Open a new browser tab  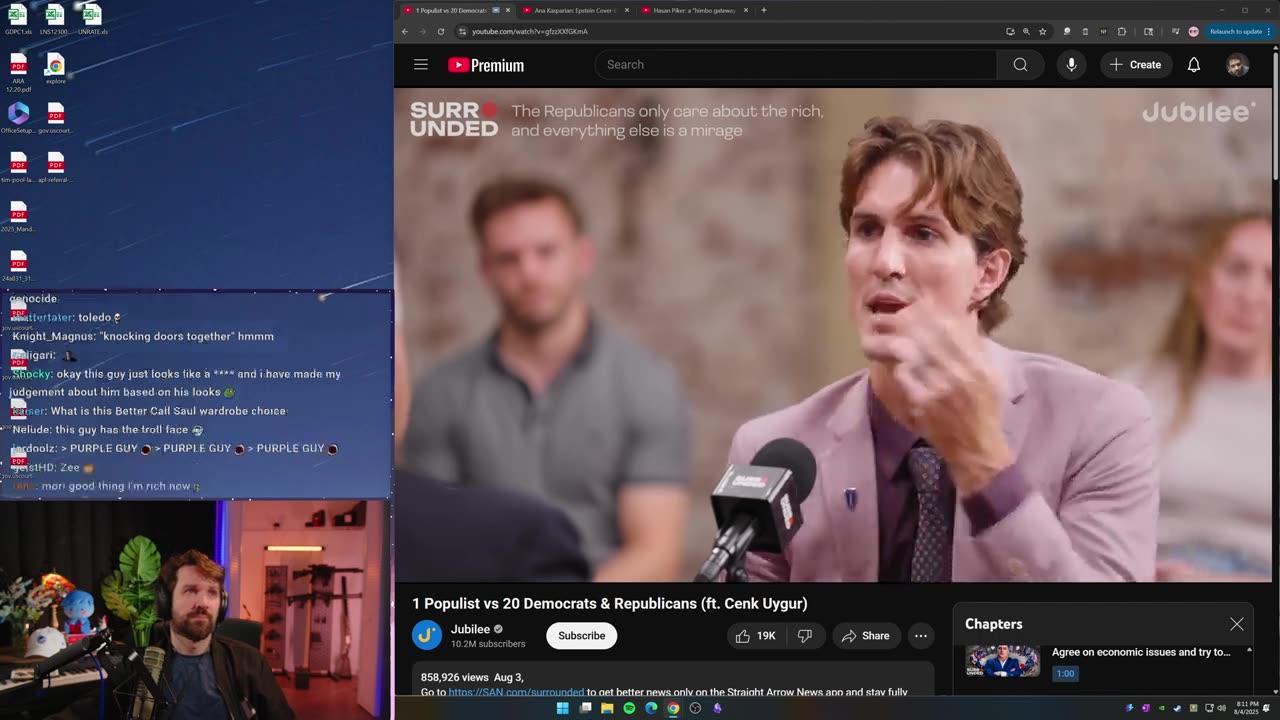(763, 10)
